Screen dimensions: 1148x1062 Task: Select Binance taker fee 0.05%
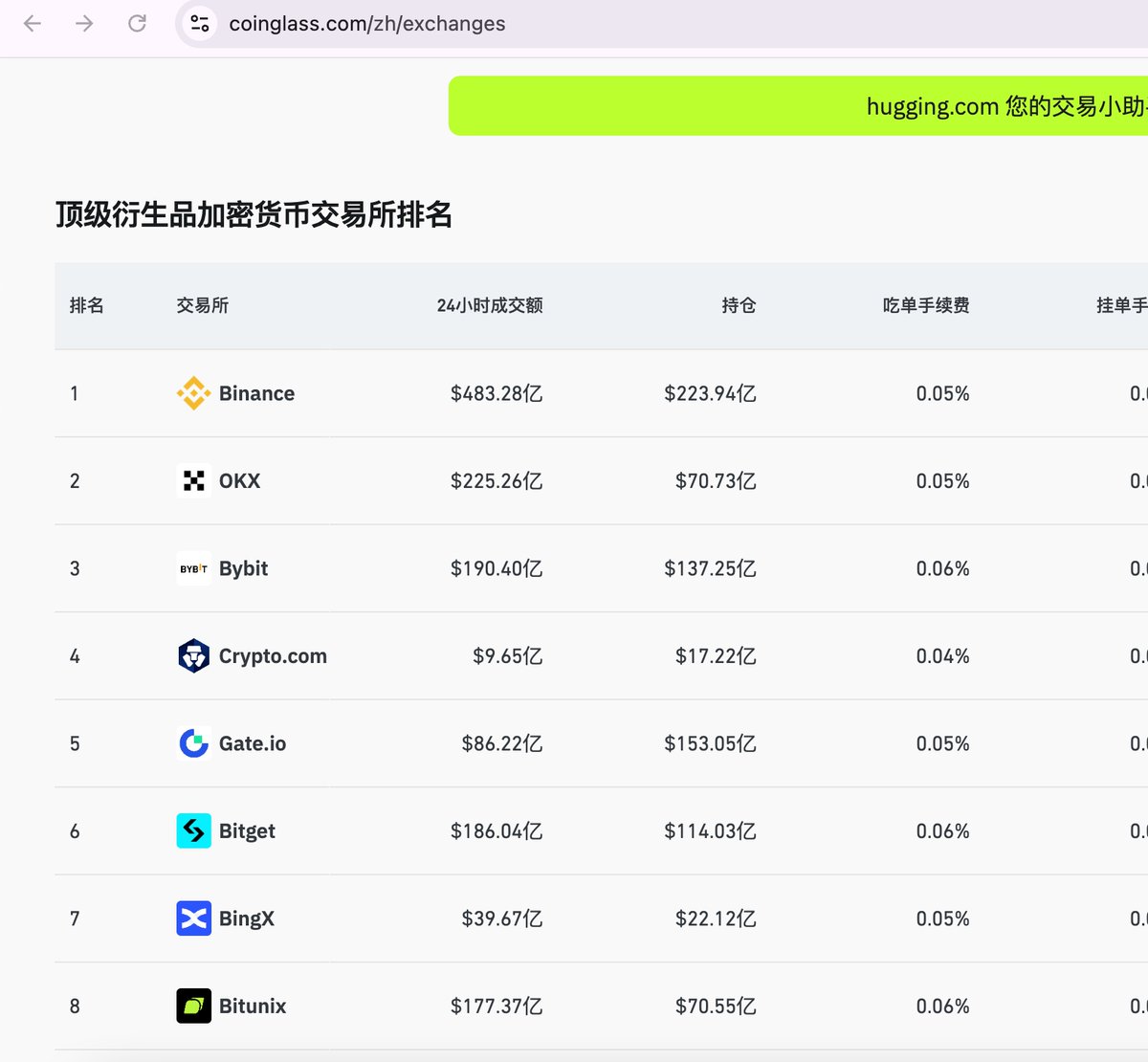pyautogui.click(x=942, y=393)
